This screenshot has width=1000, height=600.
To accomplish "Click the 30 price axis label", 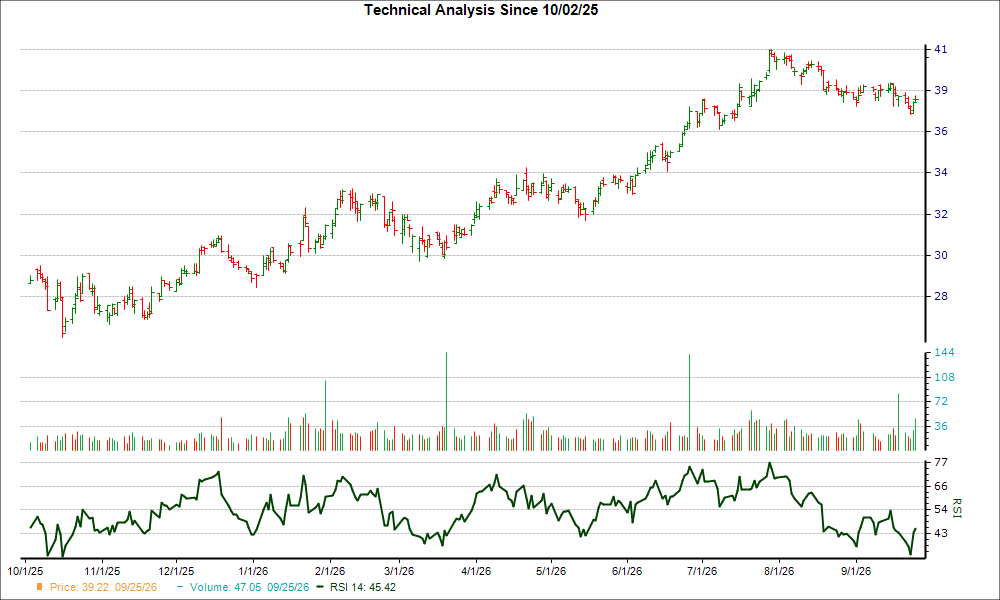I will [x=941, y=255].
